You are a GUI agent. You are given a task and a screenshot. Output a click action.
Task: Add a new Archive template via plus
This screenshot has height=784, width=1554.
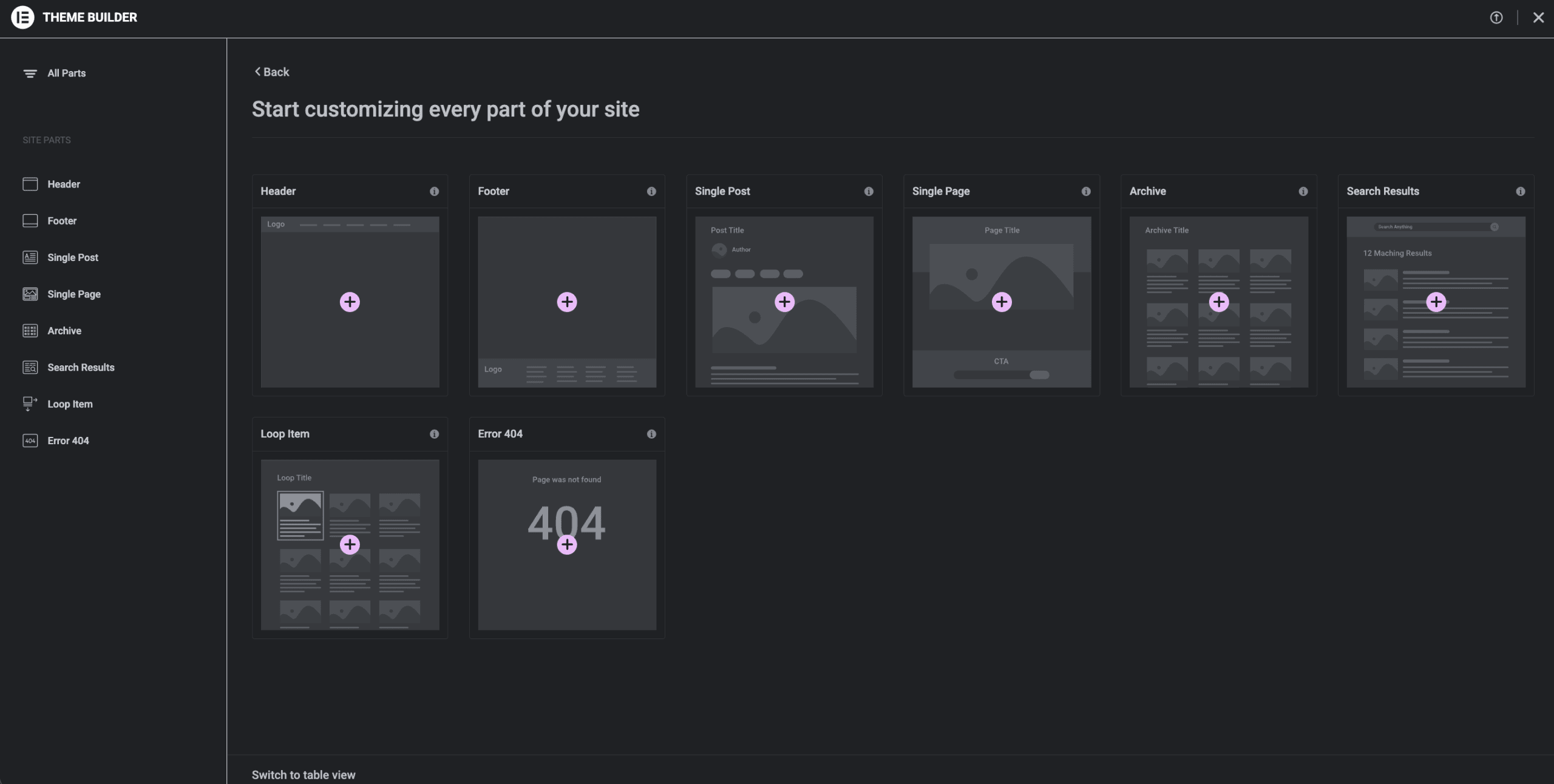(1219, 302)
